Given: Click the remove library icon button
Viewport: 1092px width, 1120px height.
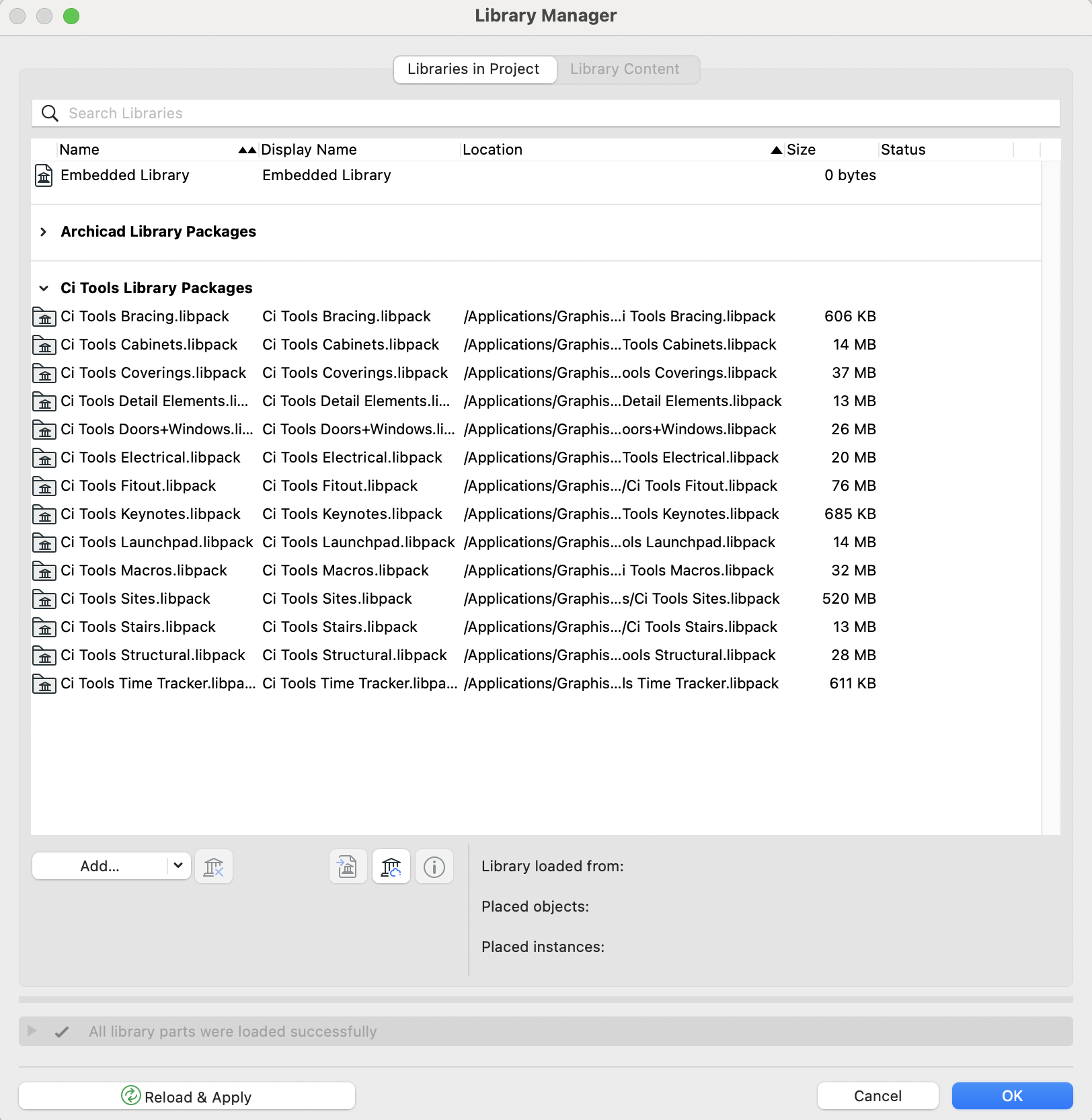Looking at the screenshot, I should coord(214,867).
